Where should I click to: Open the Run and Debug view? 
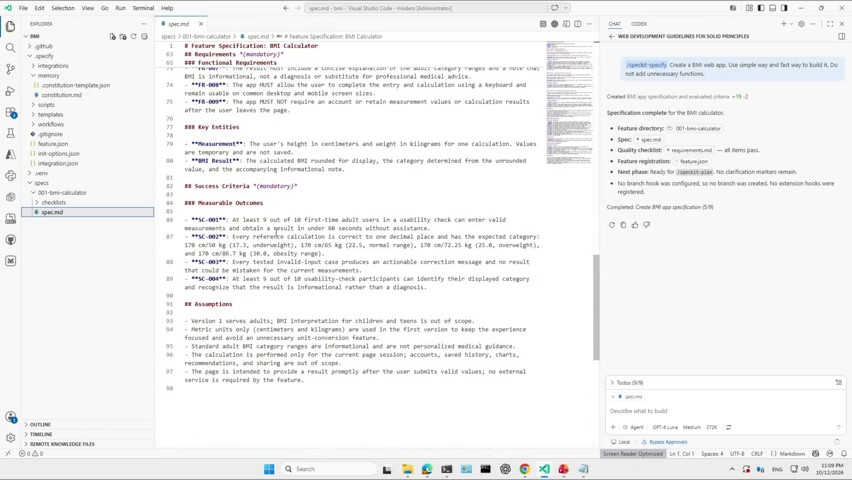pyautogui.click(x=10, y=91)
